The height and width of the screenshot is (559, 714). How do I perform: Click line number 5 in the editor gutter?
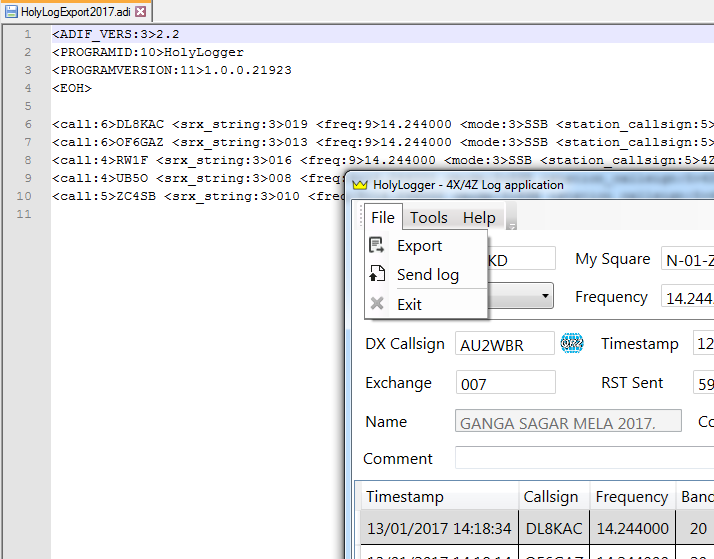[x=28, y=106]
